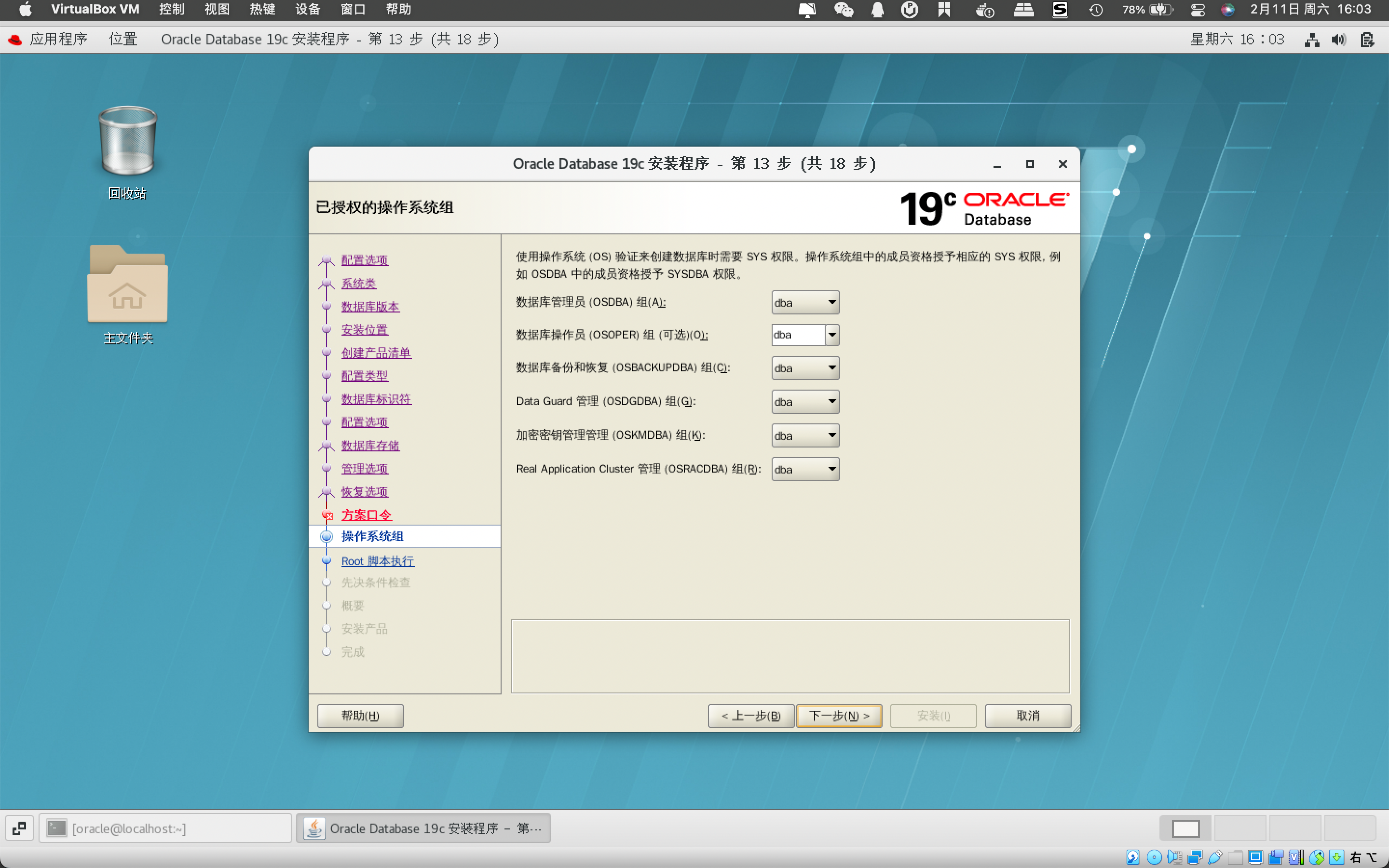
Task: Click the empty message area box
Action: click(x=790, y=656)
